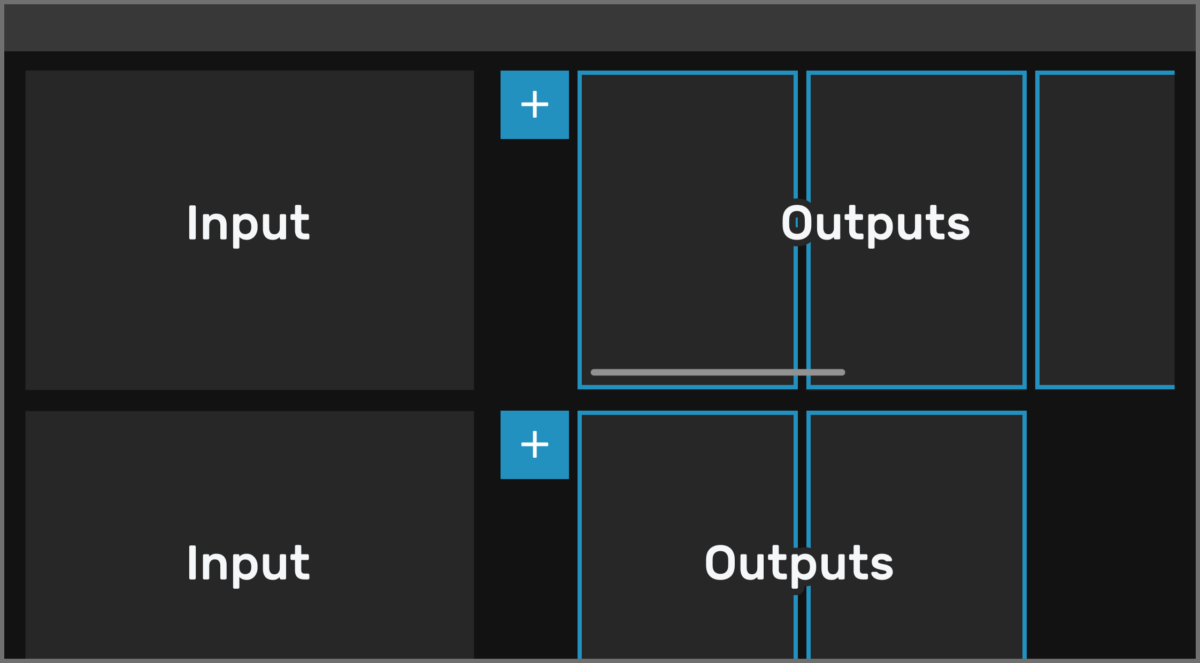1200x663 pixels.
Task: Click the progress bar inside the first output
Action: [x=717, y=371]
